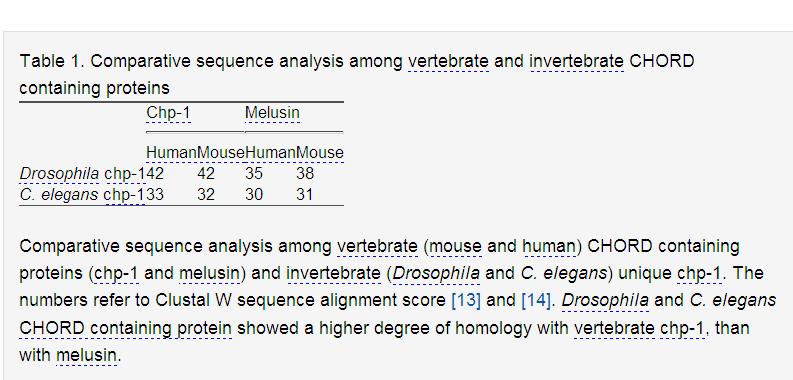Click underlined 'invertebrate' in table title
The image size is (793, 380).
[x=576, y=61]
